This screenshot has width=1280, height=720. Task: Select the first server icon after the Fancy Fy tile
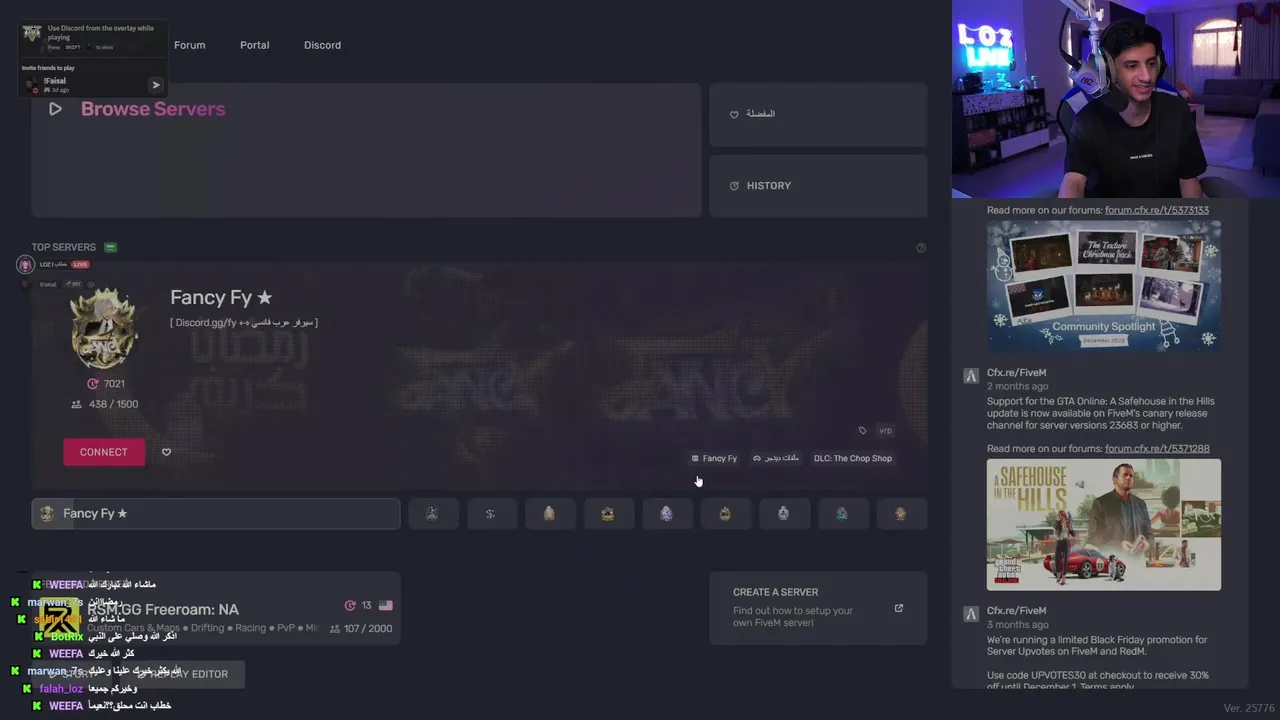(x=432, y=513)
